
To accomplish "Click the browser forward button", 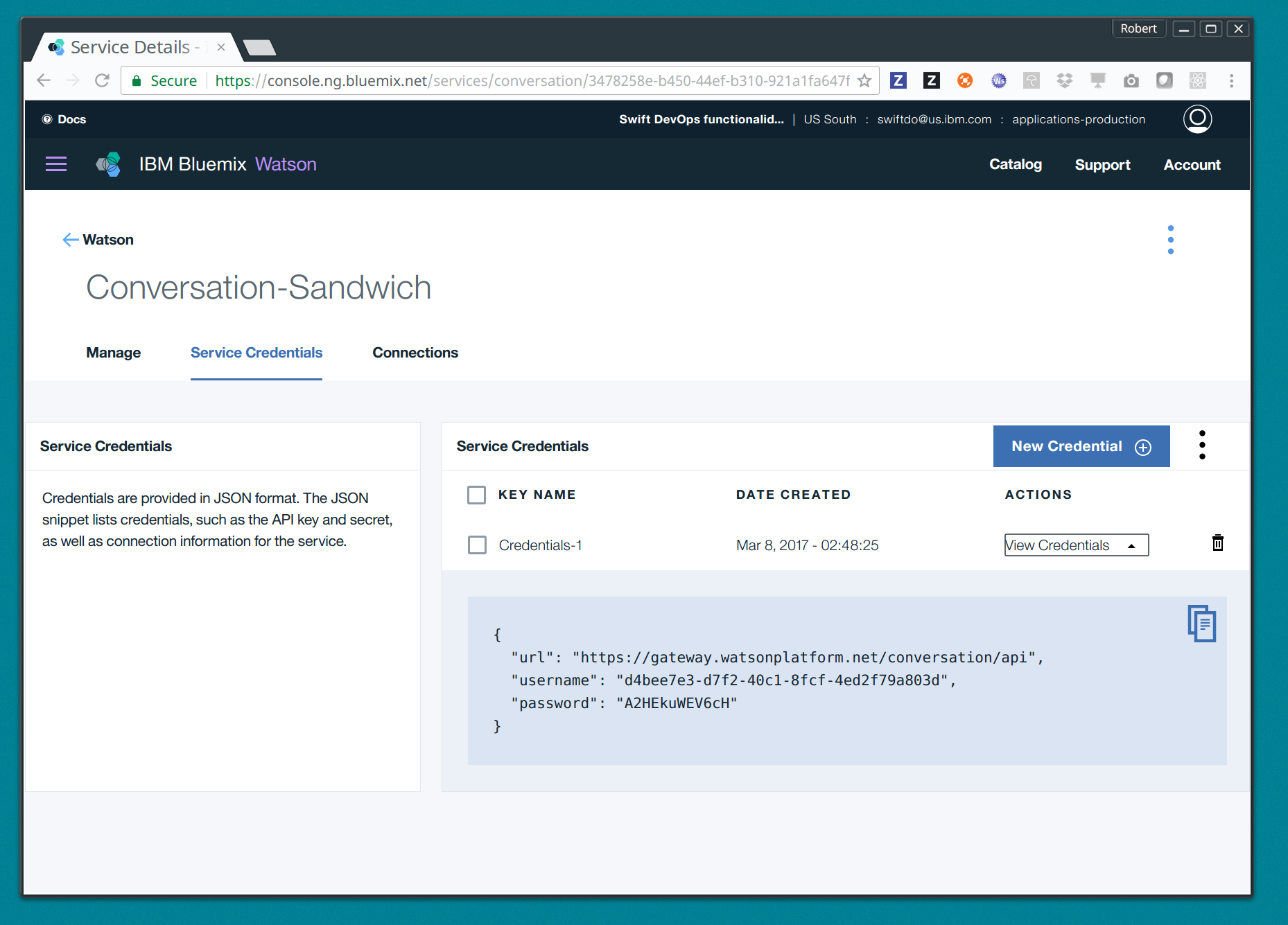I will coord(73,80).
